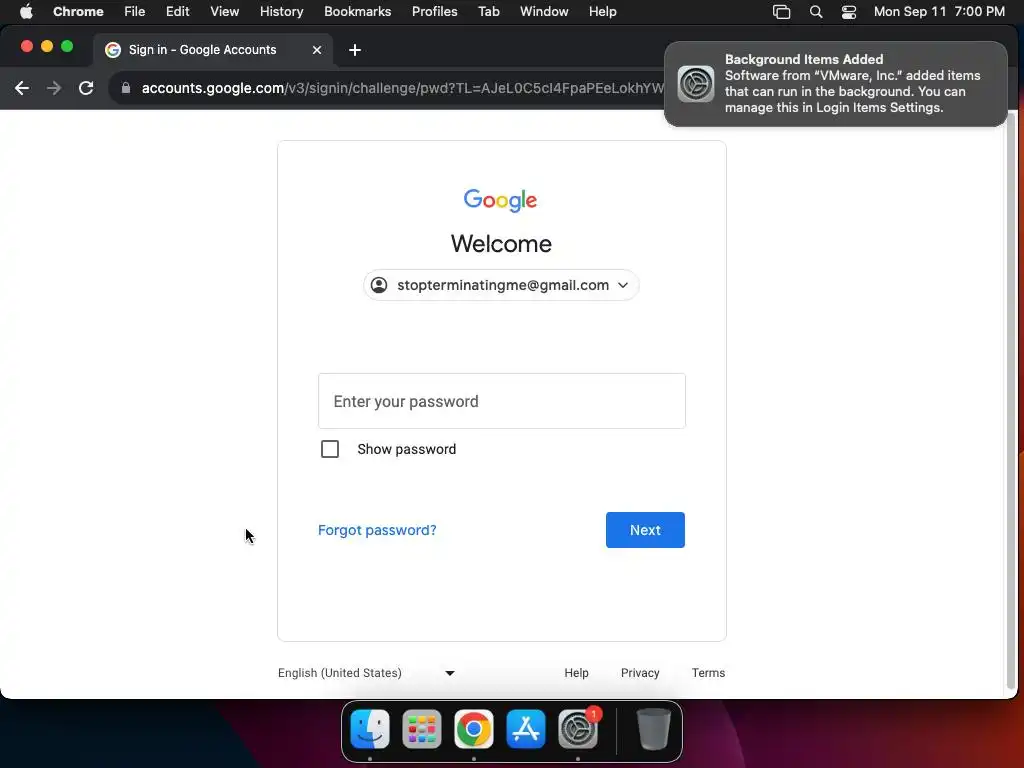Open the Privacy link in footer
This screenshot has width=1024, height=768.
[640, 673]
